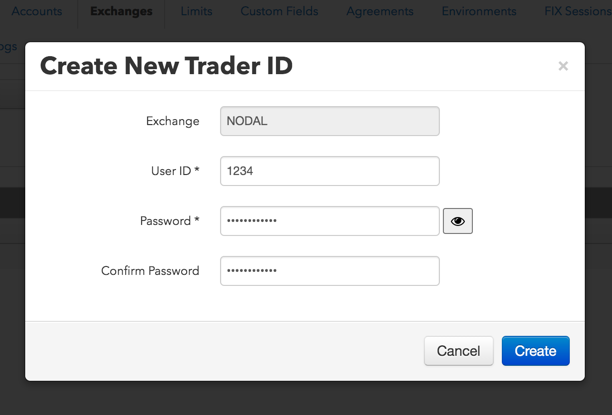Click the Confirm Password label
Screen dimensions: 612x415
(150, 271)
